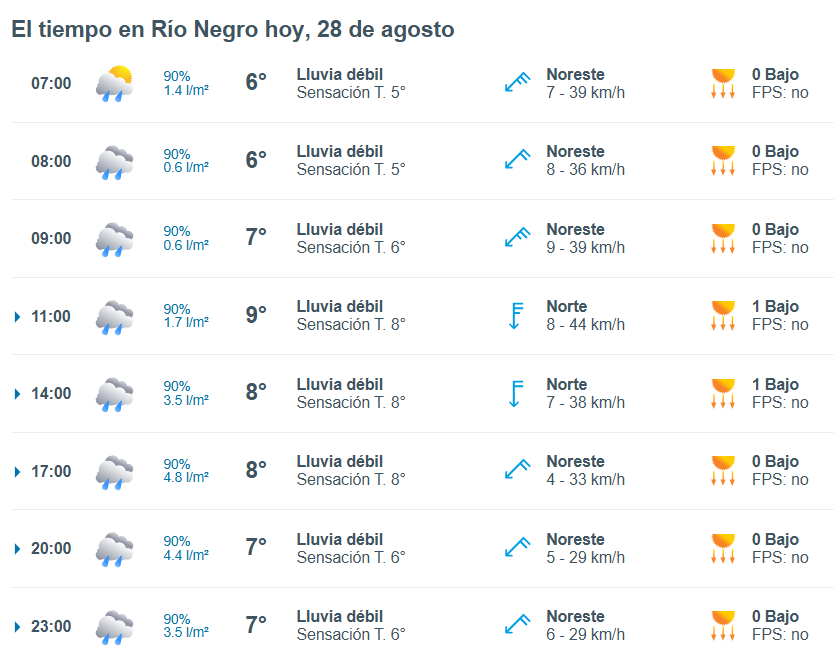This screenshot has height=662, width=834.
Task: Click the Norte wind arrow icon at 14:00
Action: point(515,393)
